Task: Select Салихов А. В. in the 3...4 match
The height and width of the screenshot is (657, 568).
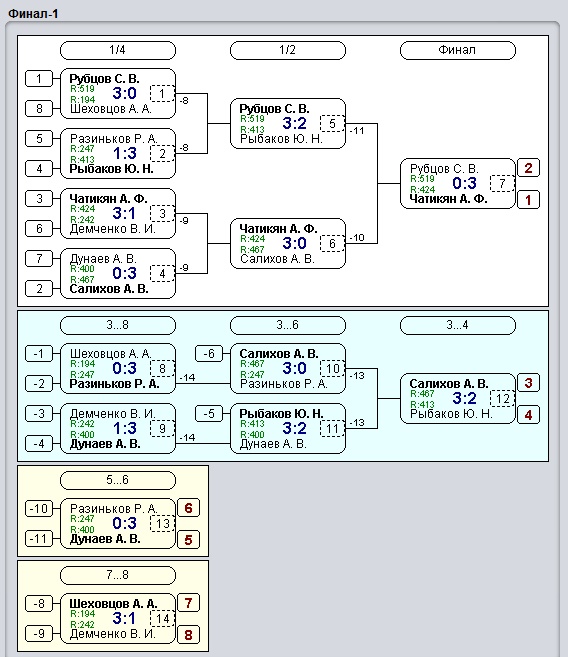Action: 449,384
